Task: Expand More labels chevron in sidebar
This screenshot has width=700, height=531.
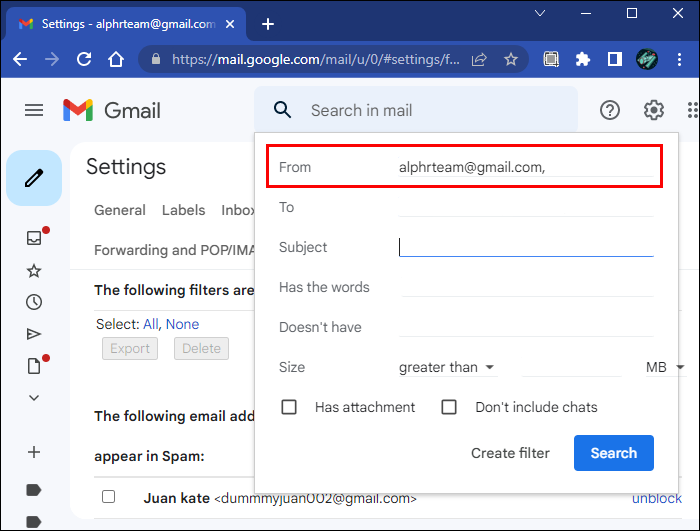Action: (34, 397)
